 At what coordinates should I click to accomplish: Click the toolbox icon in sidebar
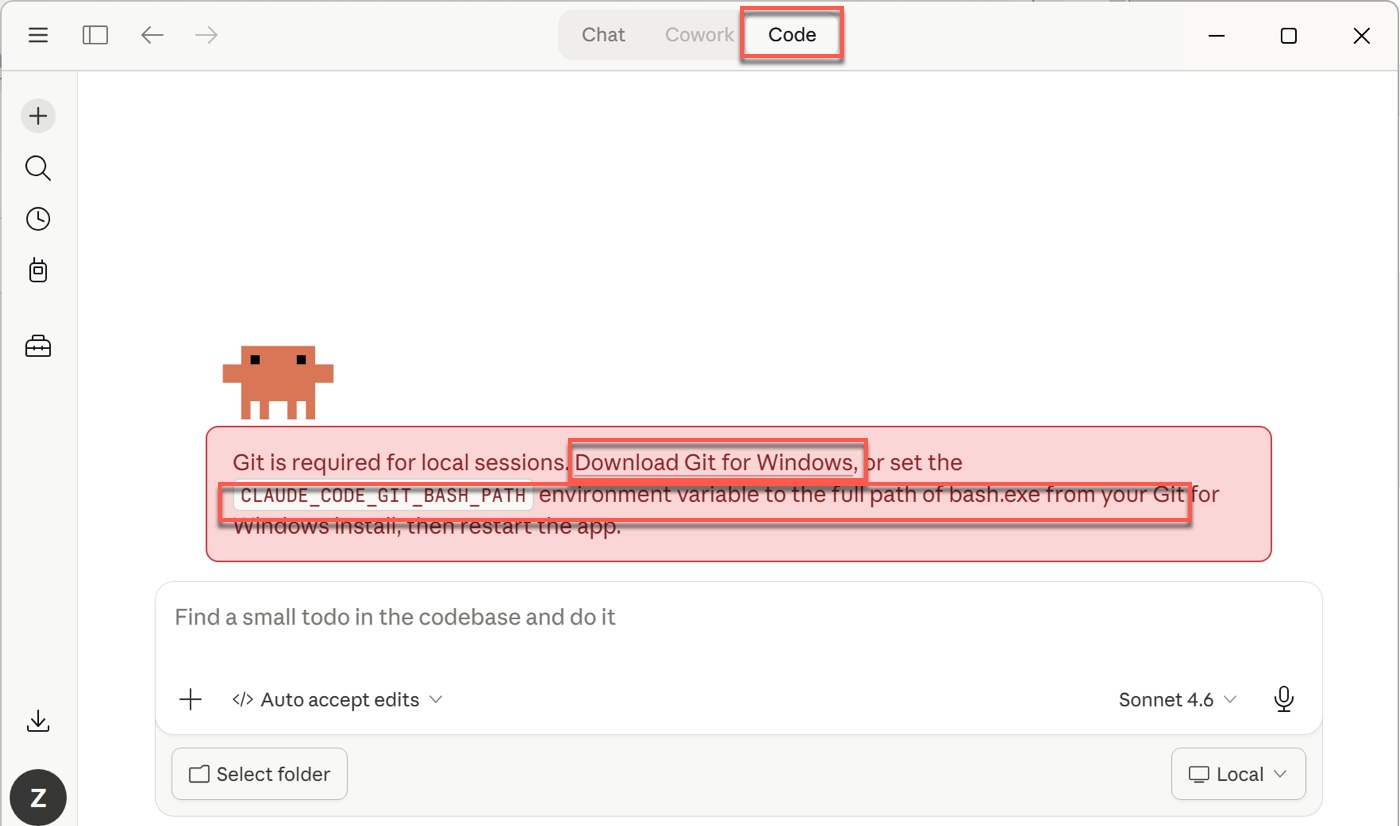(38, 347)
